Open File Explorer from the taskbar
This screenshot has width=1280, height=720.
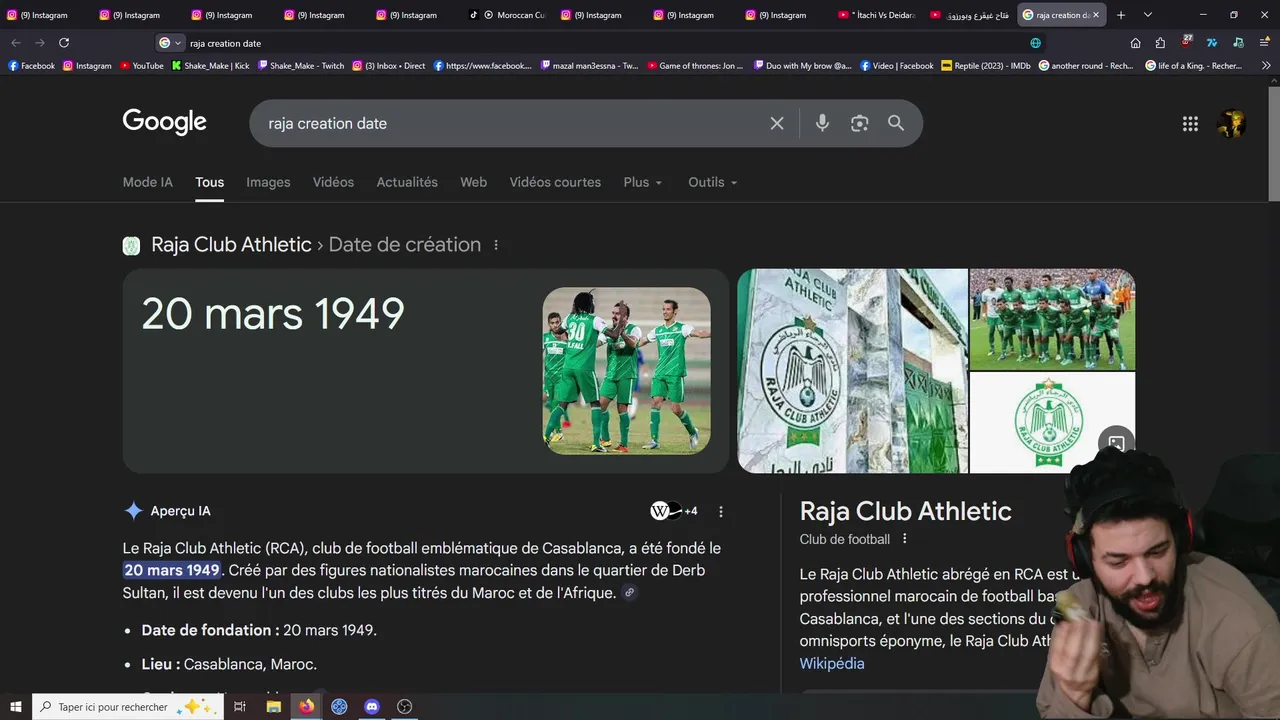pos(273,707)
